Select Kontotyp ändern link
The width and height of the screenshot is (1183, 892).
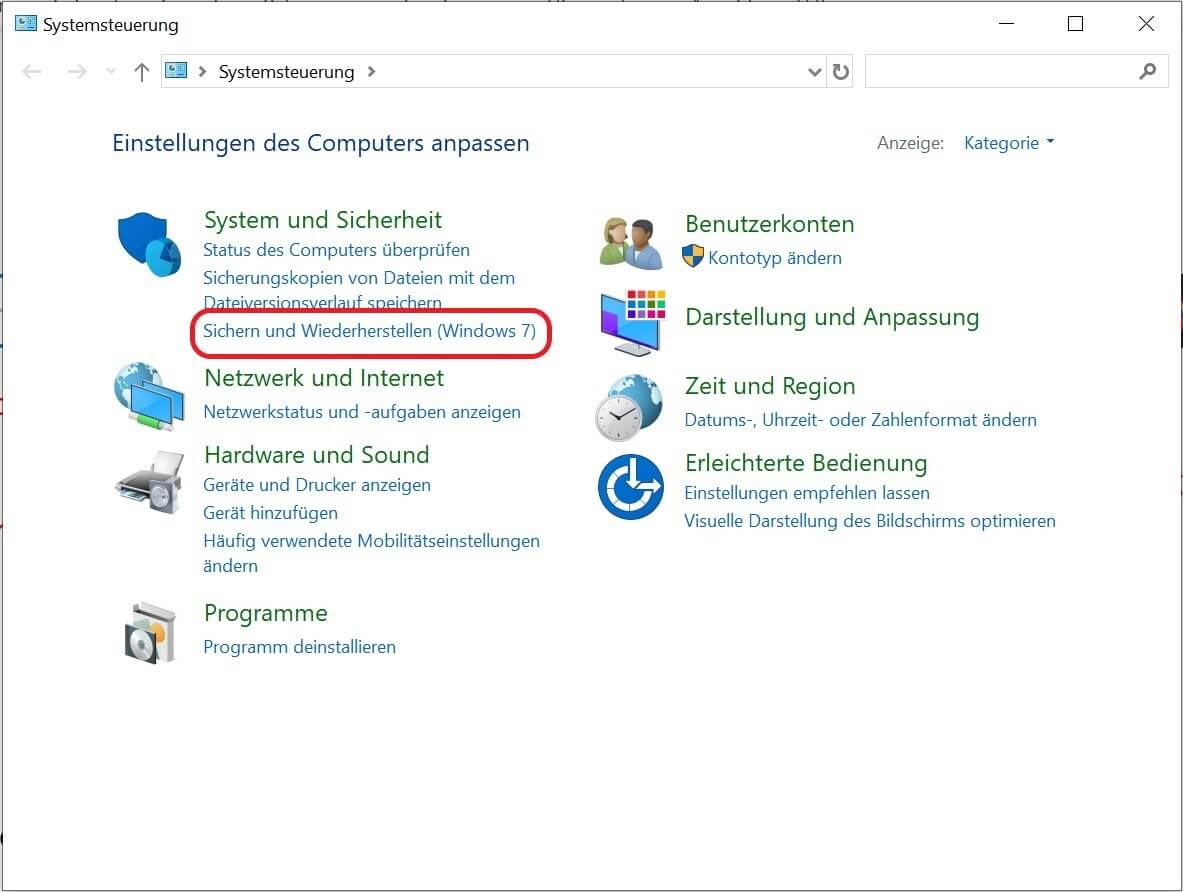774,258
